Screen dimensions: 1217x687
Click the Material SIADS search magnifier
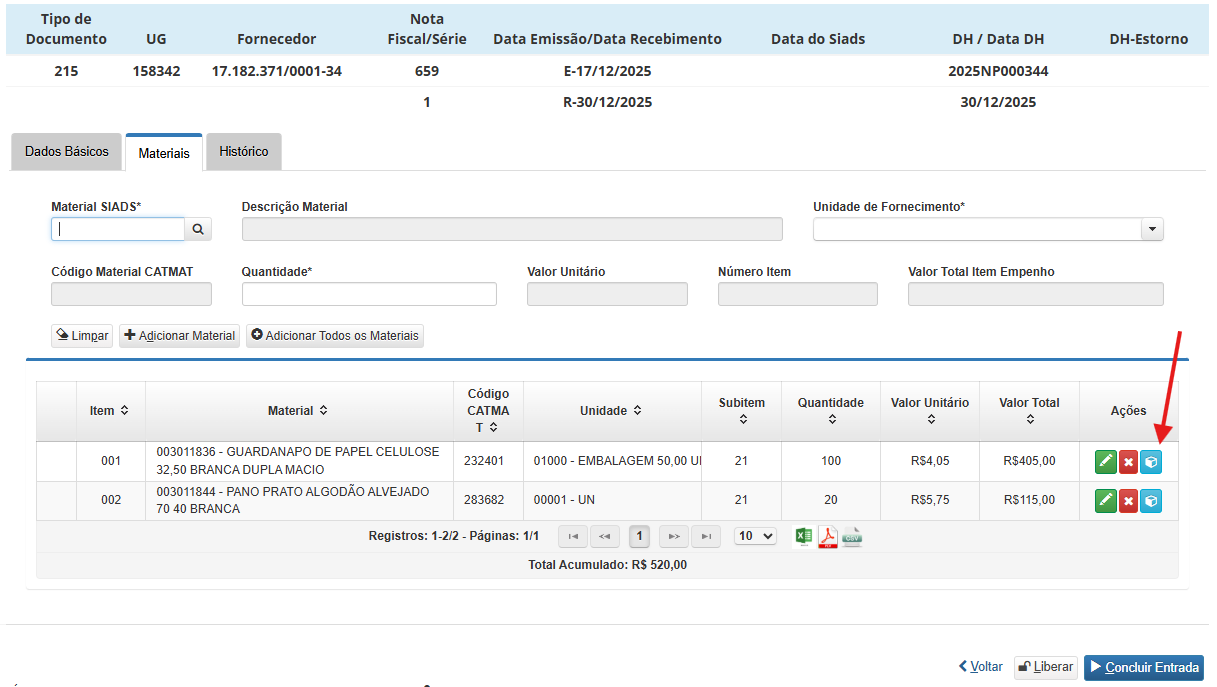198,229
